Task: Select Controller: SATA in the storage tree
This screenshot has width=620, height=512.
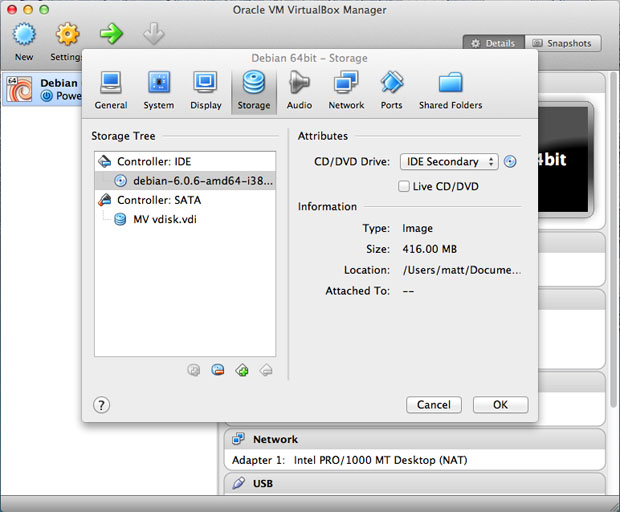Action: [x=185, y=200]
